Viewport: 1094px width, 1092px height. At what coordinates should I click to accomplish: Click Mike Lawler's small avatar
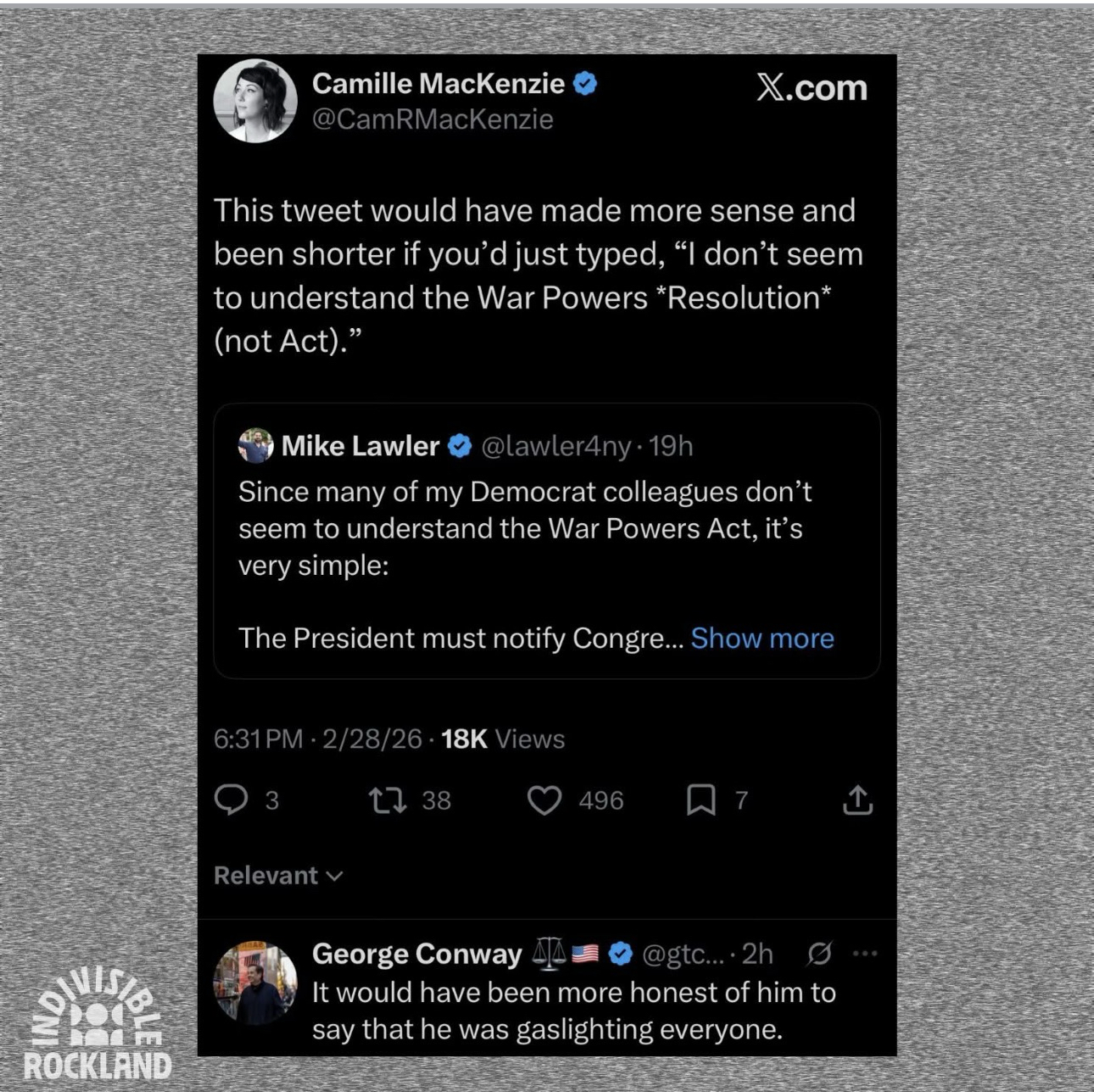[255, 446]
